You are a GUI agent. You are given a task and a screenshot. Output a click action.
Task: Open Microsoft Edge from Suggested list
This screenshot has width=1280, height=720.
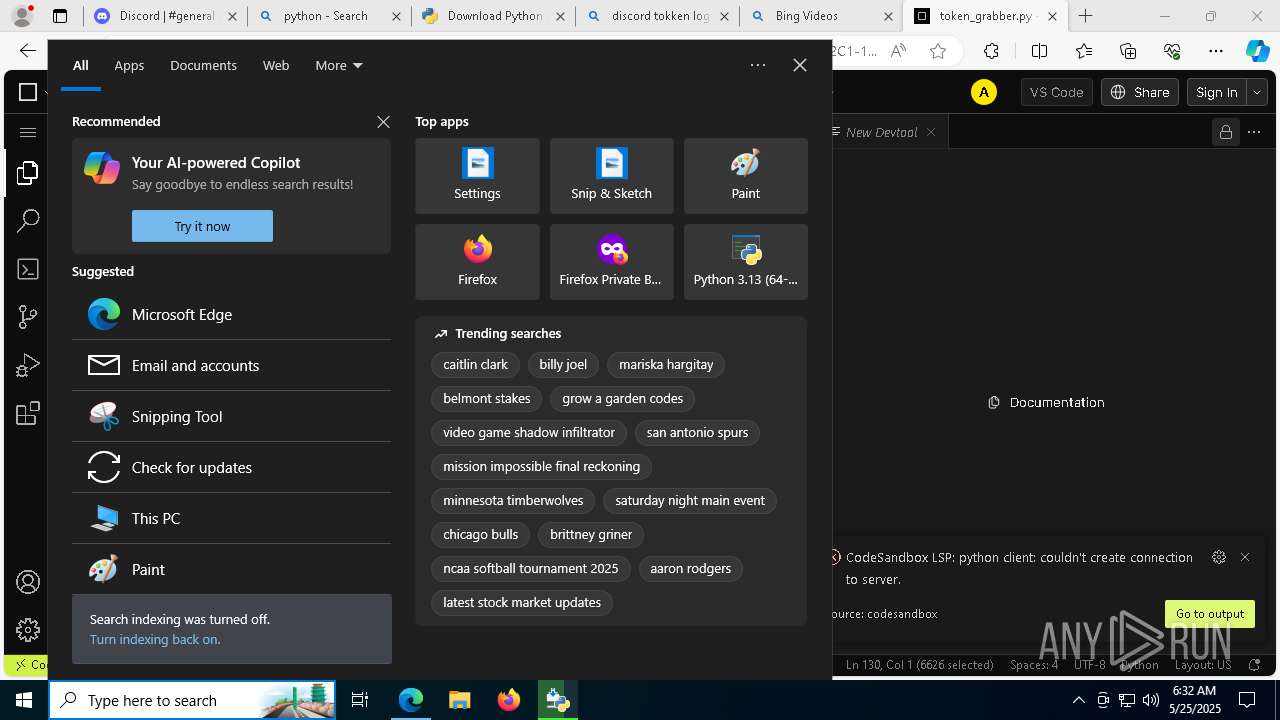tap(231, 314)
